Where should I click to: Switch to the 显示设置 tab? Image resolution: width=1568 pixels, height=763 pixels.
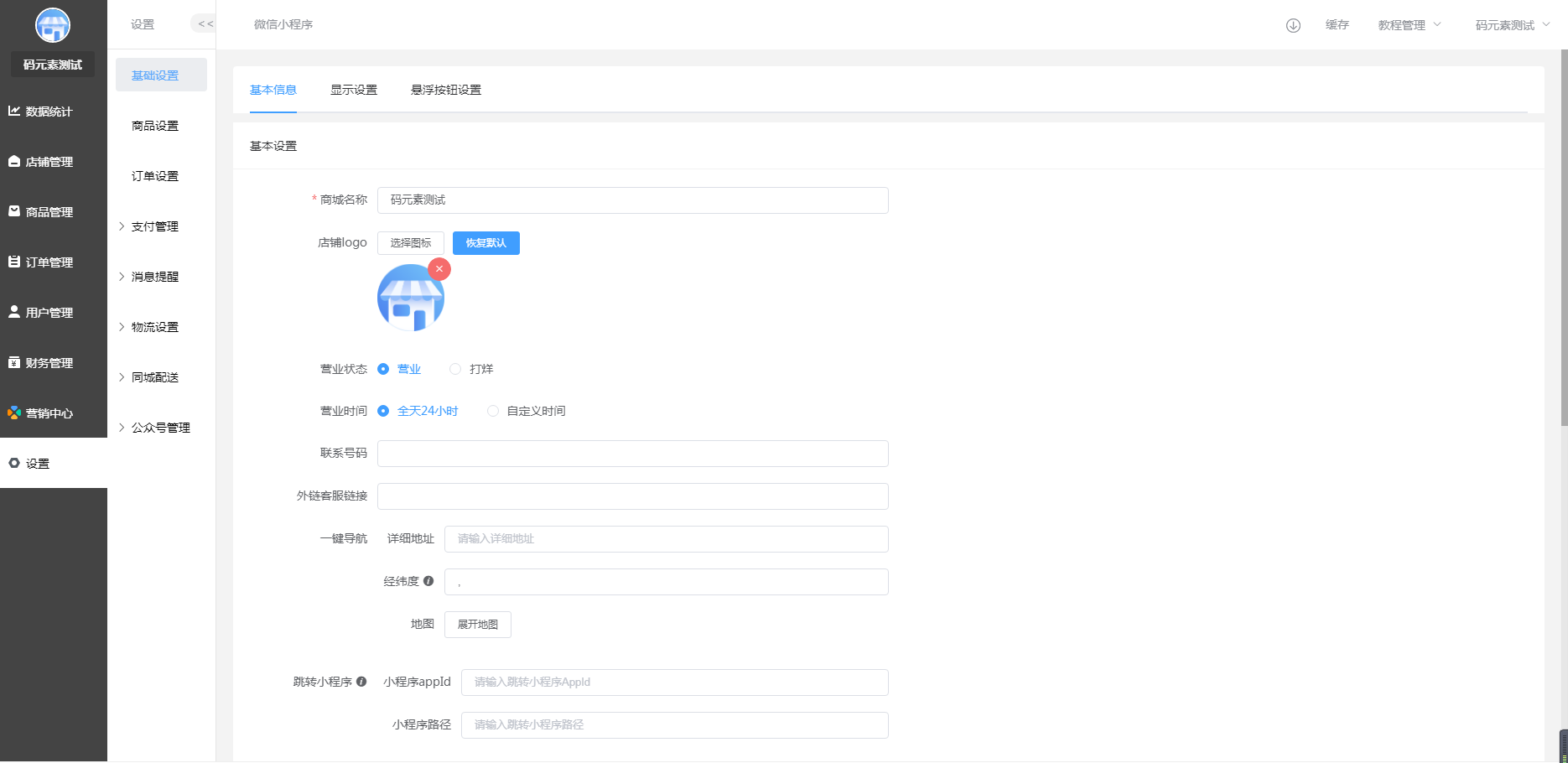click(354, 90)
